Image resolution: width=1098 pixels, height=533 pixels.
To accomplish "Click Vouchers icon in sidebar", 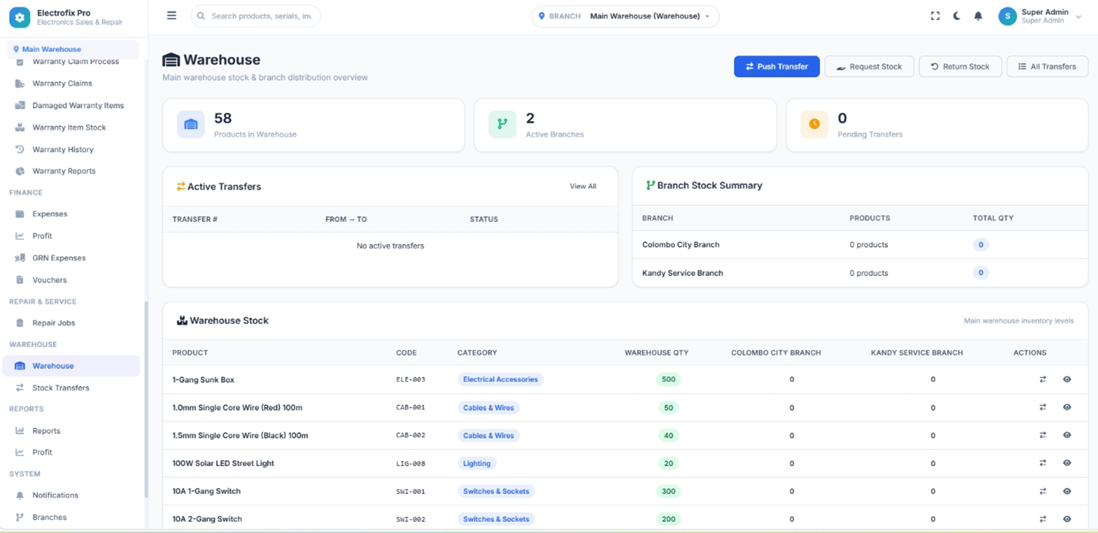I will (x=20, y=279).
